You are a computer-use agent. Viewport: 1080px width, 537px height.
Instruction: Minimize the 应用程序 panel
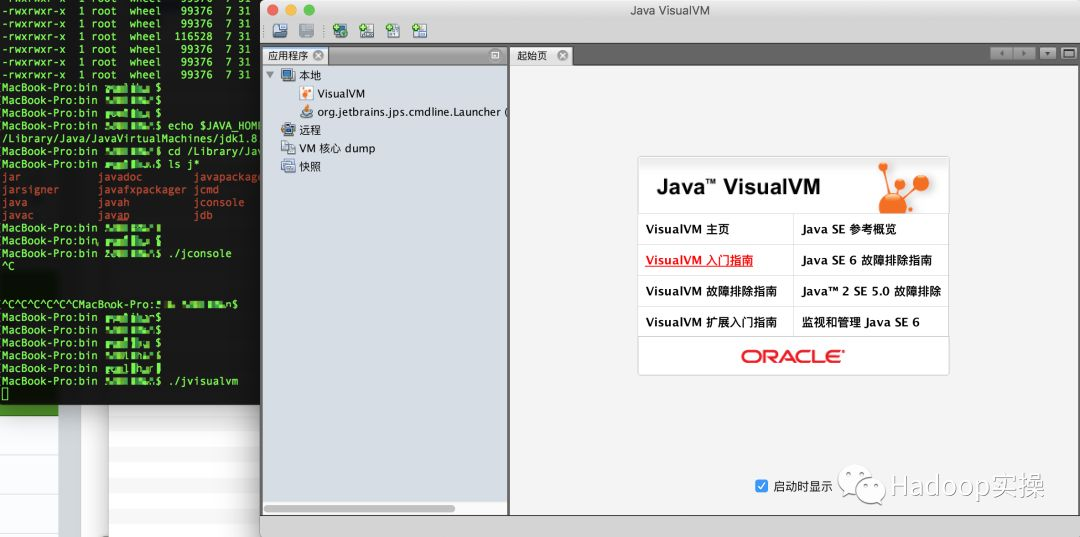(495, 56)
